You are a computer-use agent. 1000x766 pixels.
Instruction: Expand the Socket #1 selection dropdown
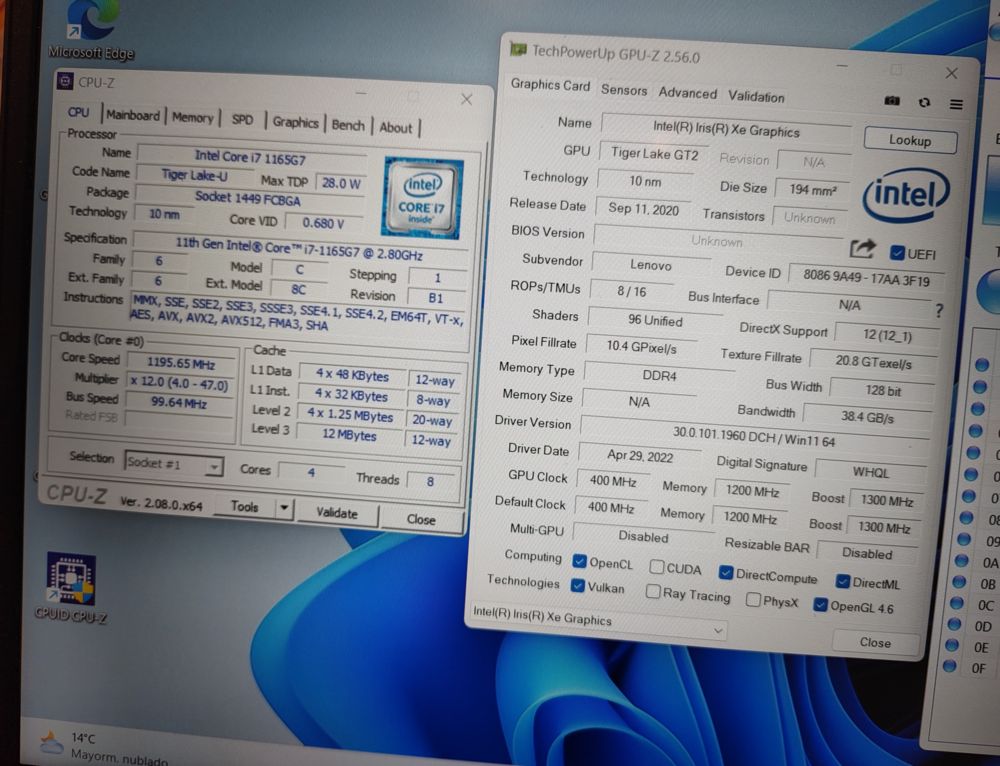(174, 464)
